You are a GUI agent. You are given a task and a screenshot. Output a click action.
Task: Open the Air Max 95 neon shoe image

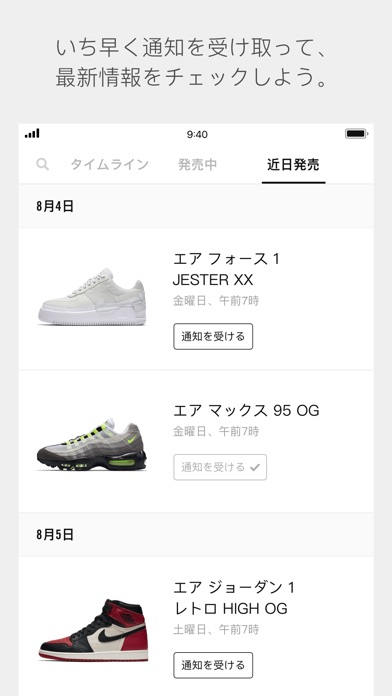pyautogui.click(x=92, y=445)
